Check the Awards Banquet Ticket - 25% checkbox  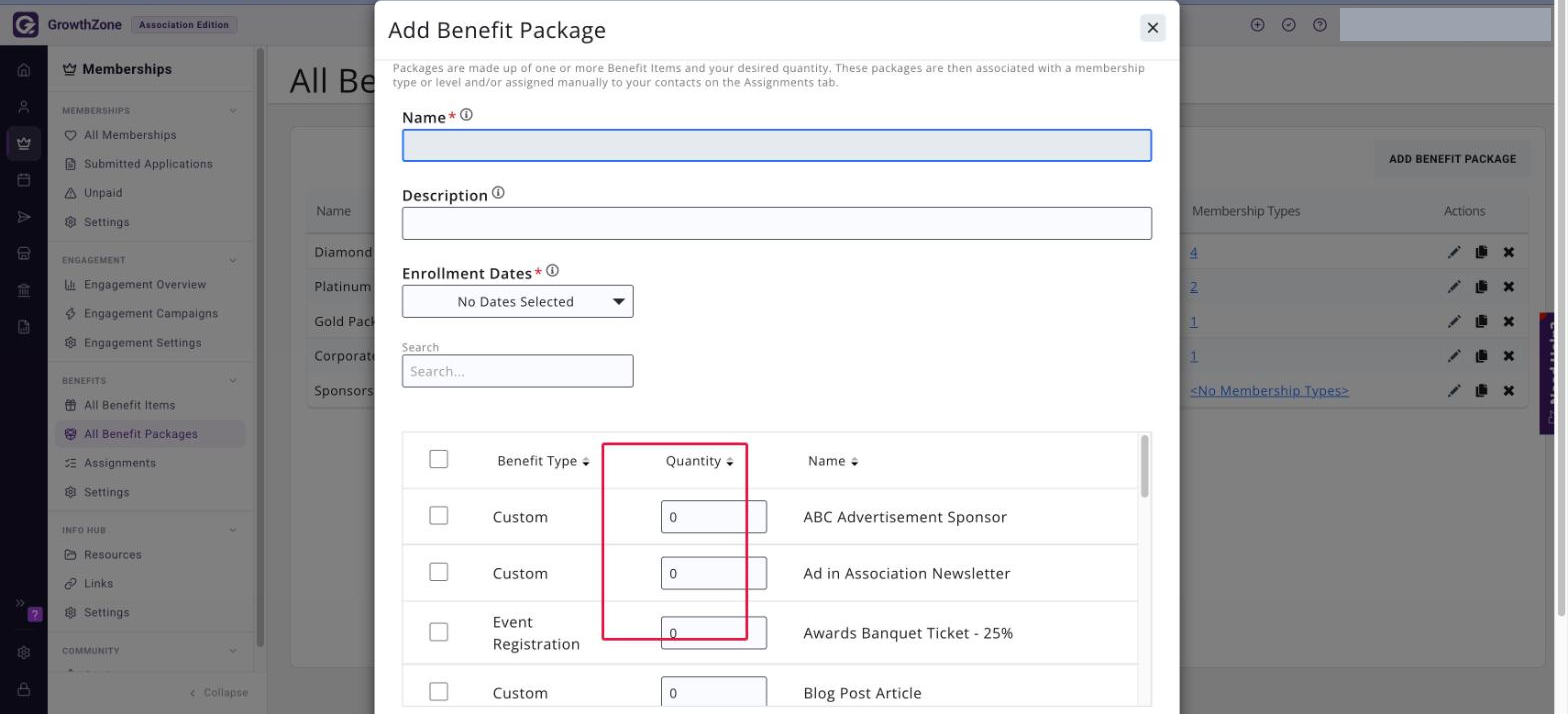(438, 632)
